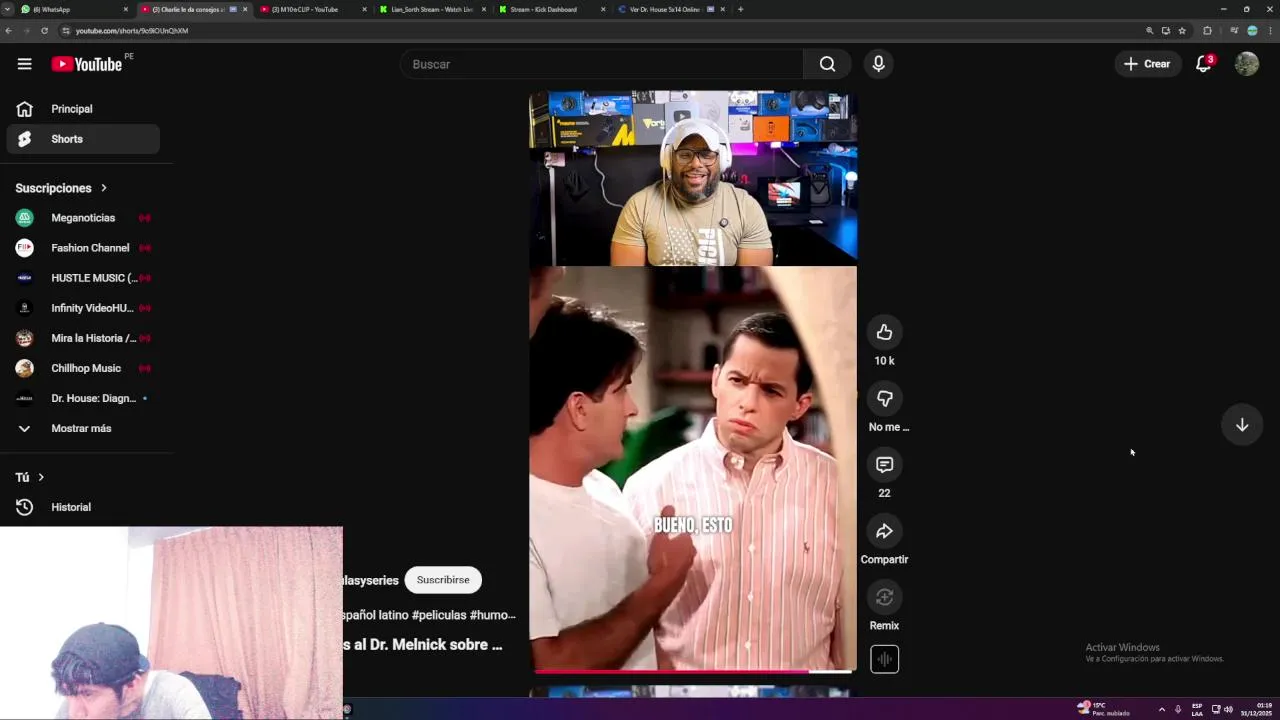This screenshot has height=720, width=1280.
Task: Open the Chrome three-dot menu
Action: pyautogui.click(x=1269, y=31)
